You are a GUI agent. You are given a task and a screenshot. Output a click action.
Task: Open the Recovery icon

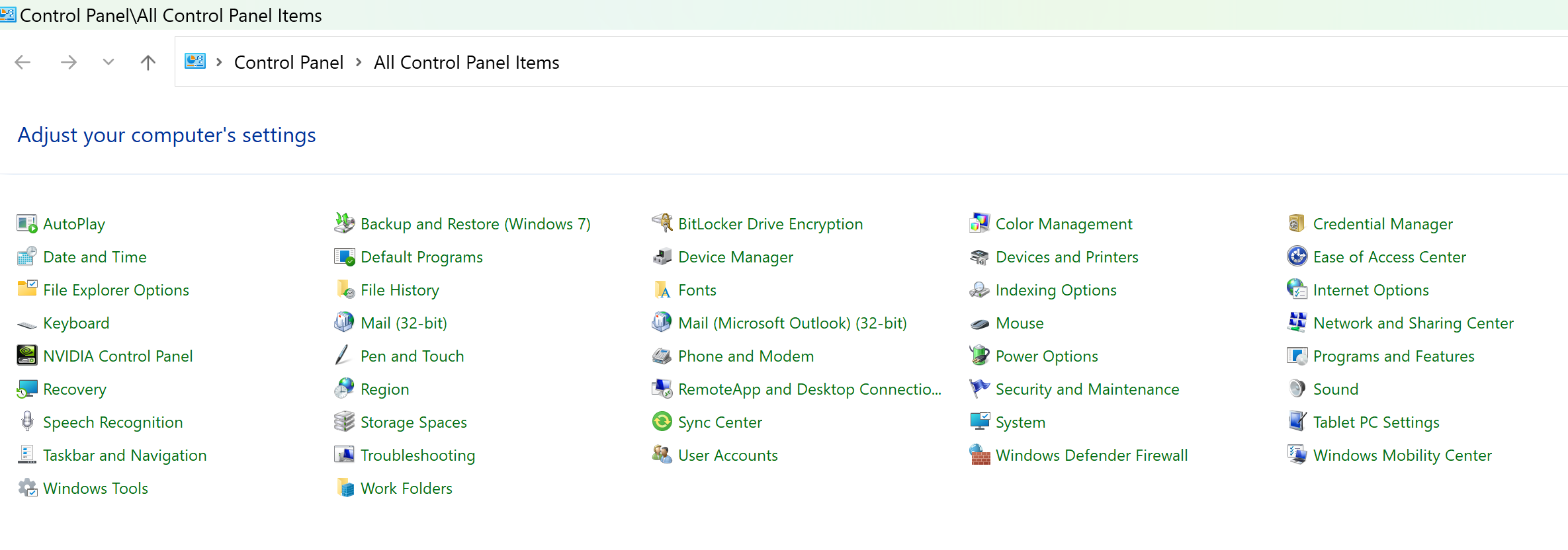(x=27, y=389)
